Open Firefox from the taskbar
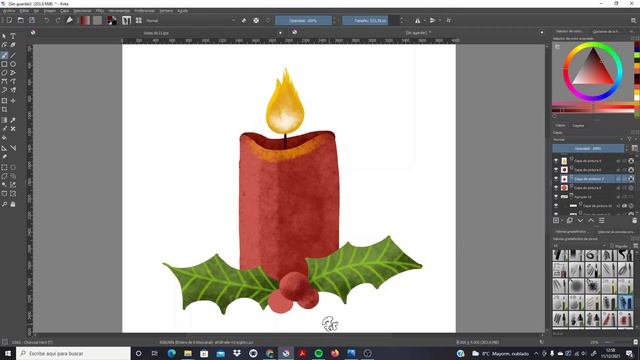Viewport: 640px width, 360px height. [335, 353]
